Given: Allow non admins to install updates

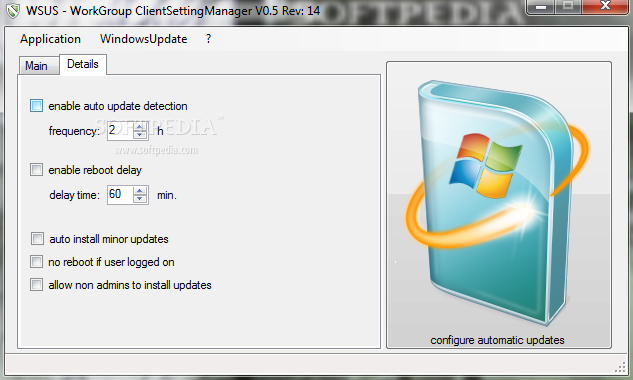Looking at the screenshot, I should (x=36, y=285).
